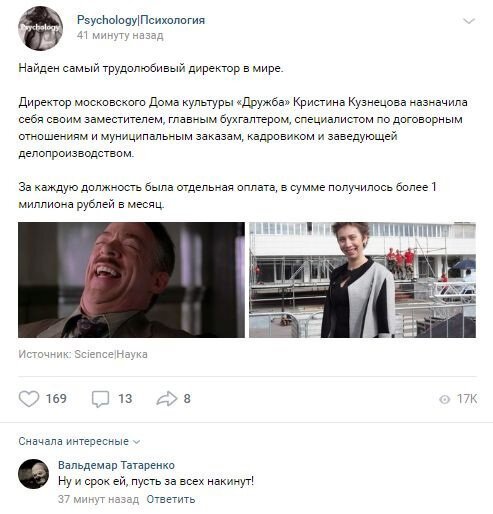The image size is (493, 514).
Task: Click the sort dropdown arrow next to 'интересные'
Action: coord(136,442)
